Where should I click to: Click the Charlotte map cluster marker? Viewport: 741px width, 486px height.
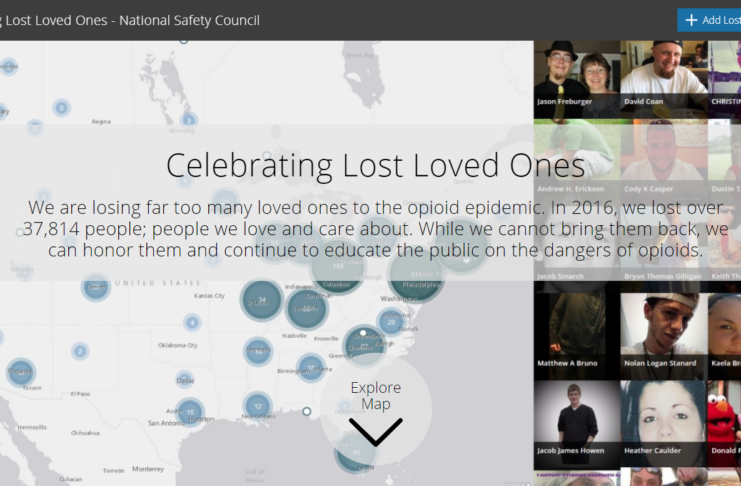tap(364, 345)
